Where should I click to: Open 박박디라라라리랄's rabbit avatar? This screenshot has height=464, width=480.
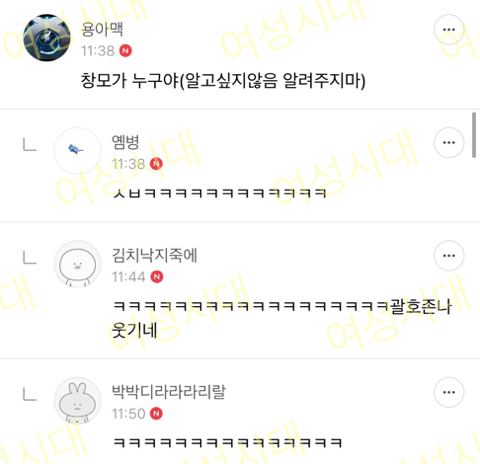(x=77, y=401)
